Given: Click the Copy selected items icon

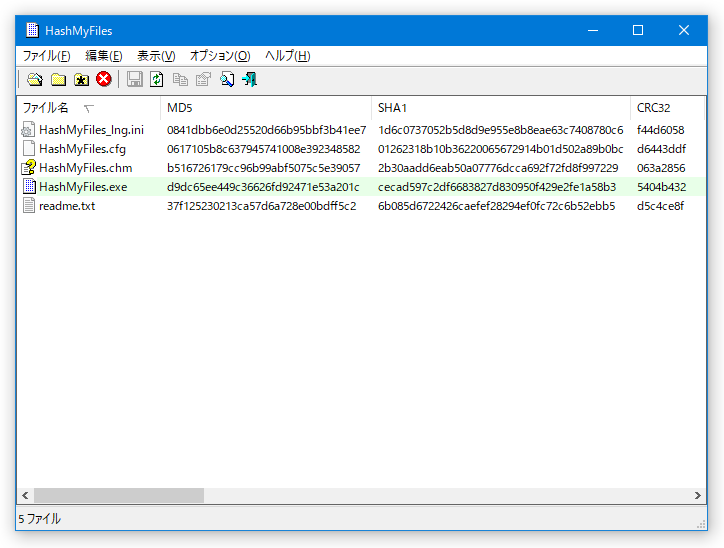Looking at the screenshot, I should click(x=180, y=80).
